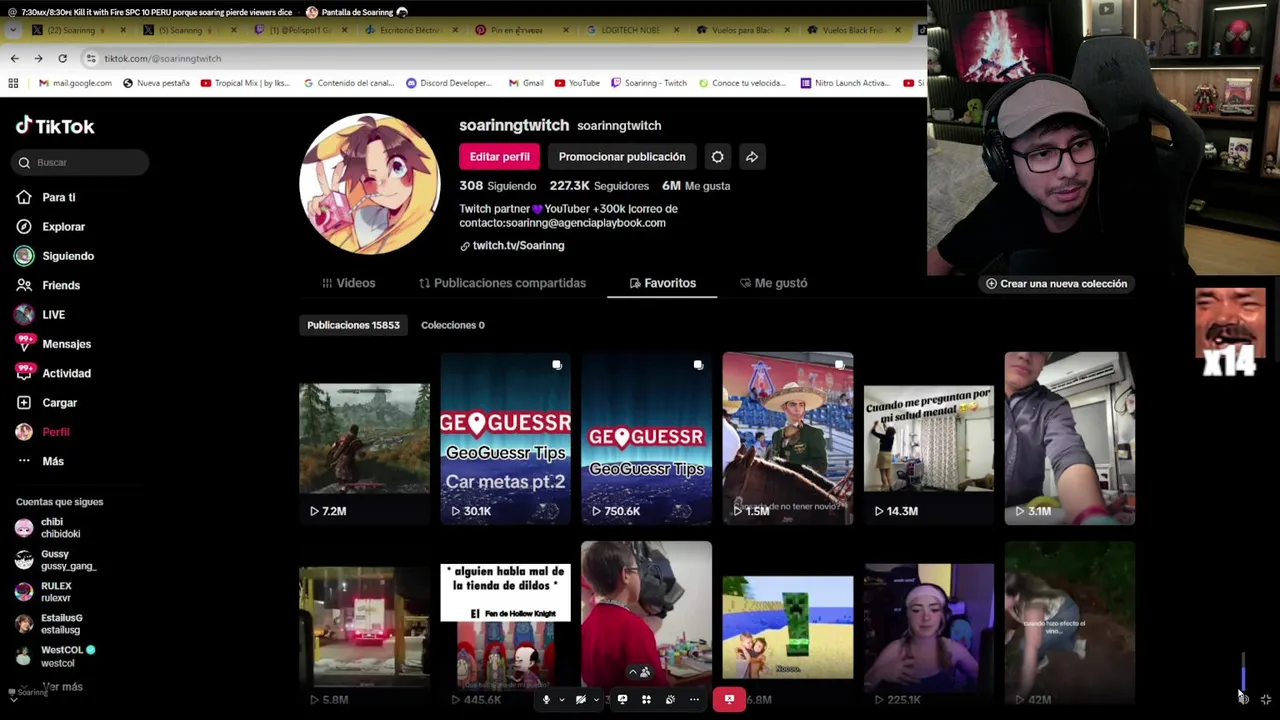Open profile settings gear icon

(717, 157)
